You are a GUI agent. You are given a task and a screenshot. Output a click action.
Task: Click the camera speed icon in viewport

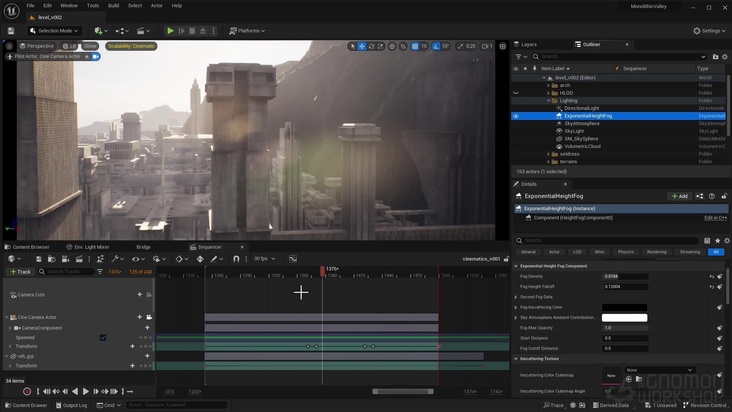[487, 46]
